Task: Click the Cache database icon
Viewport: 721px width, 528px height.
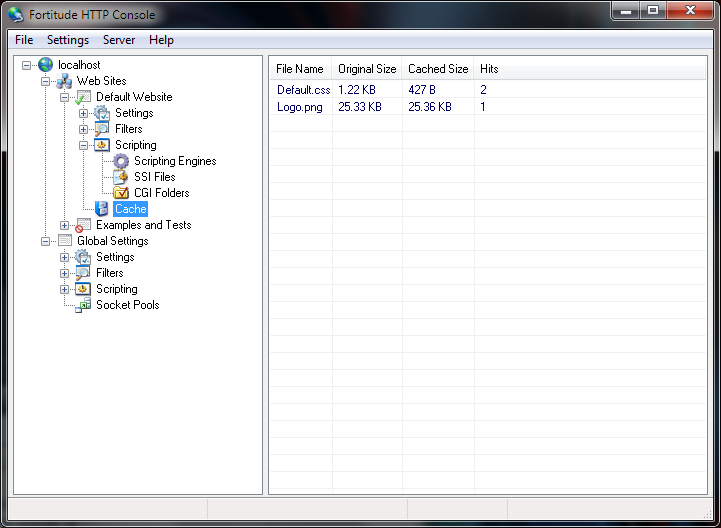Action: 102,209
